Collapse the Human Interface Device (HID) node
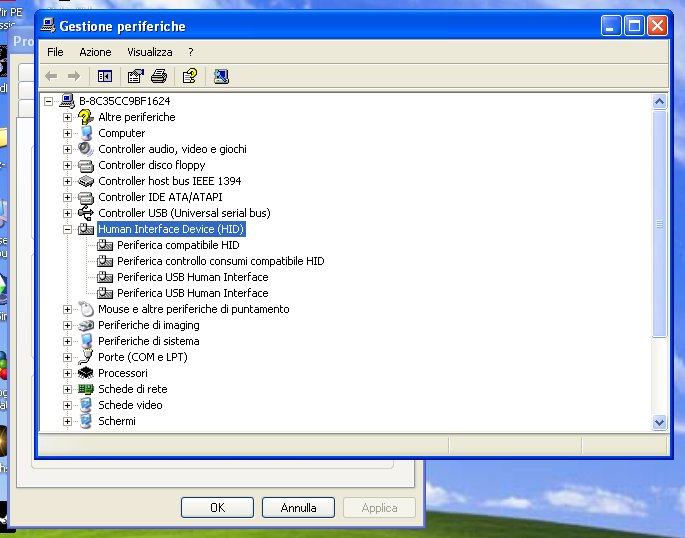This screenshot has height=538, width=685. [68, 229]
